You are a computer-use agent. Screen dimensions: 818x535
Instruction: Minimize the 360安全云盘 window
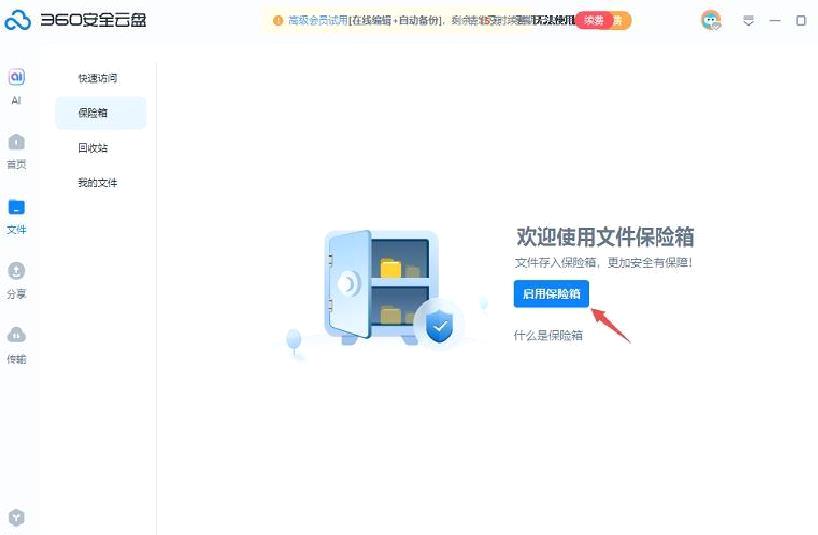tap(775, 21)
